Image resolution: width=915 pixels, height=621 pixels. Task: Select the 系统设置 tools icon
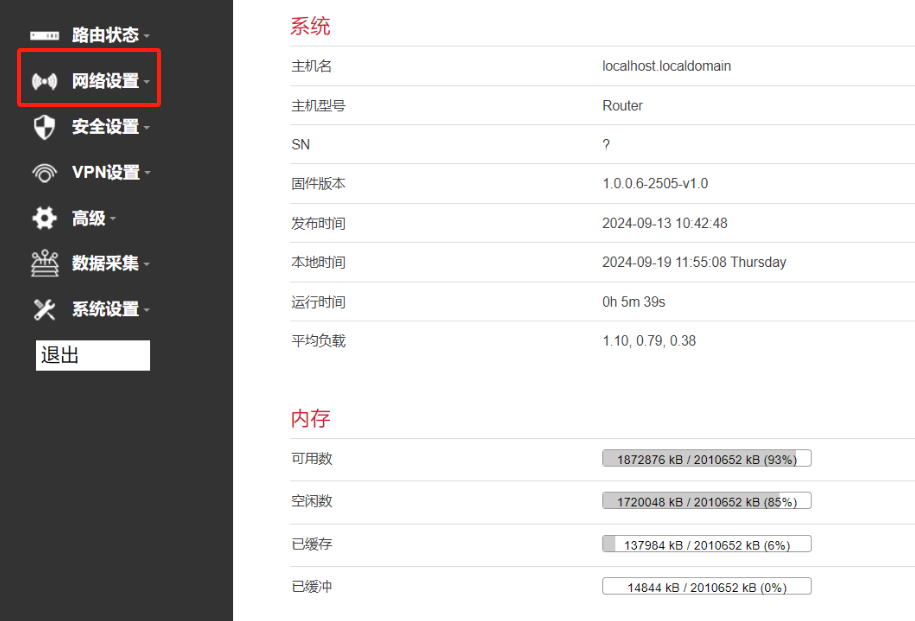point(42,309)
